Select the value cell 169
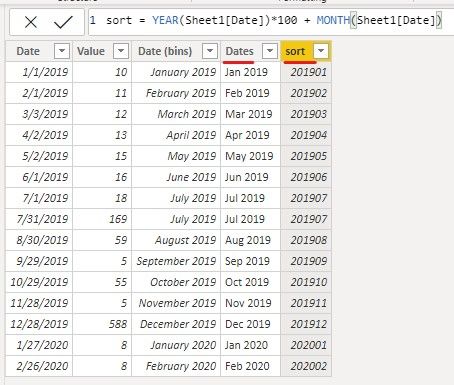The width and height of the screenshot is (454, 385). tap(102, 219)
